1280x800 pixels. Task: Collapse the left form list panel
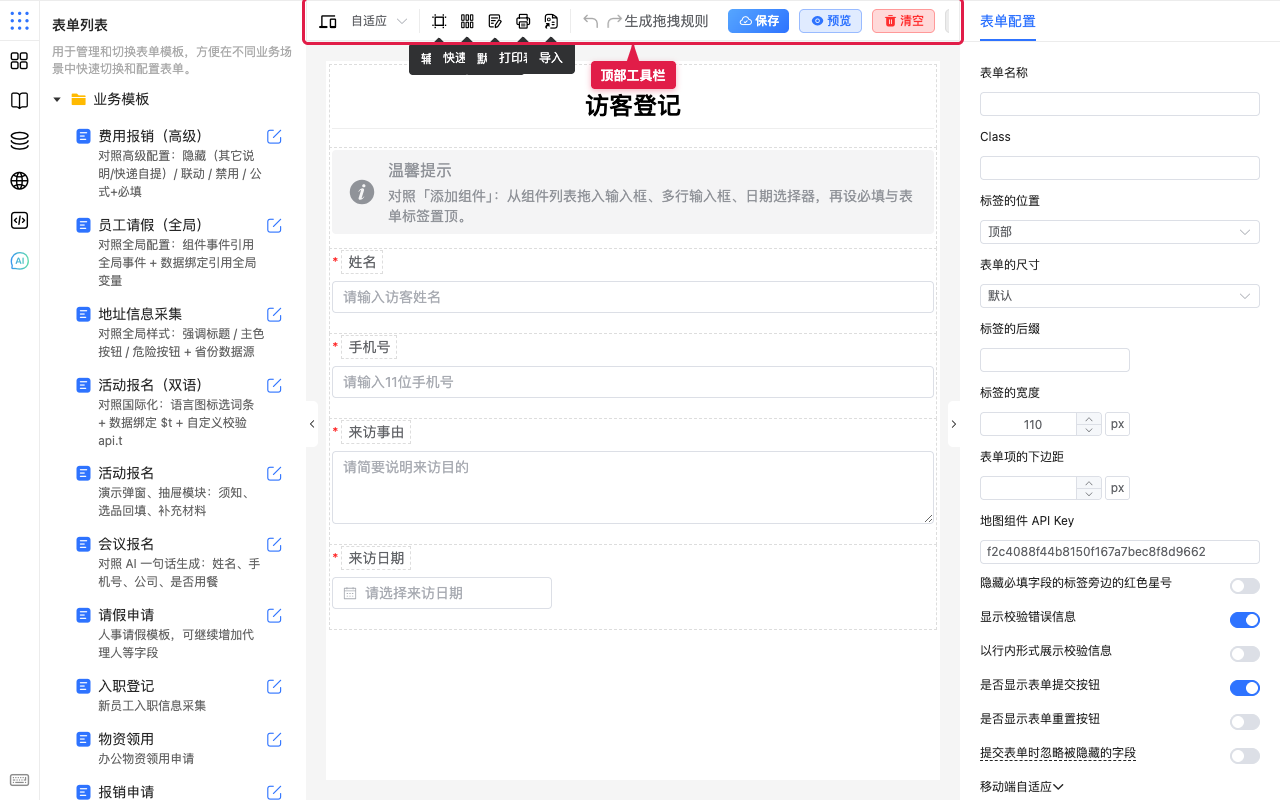(311, 424)
